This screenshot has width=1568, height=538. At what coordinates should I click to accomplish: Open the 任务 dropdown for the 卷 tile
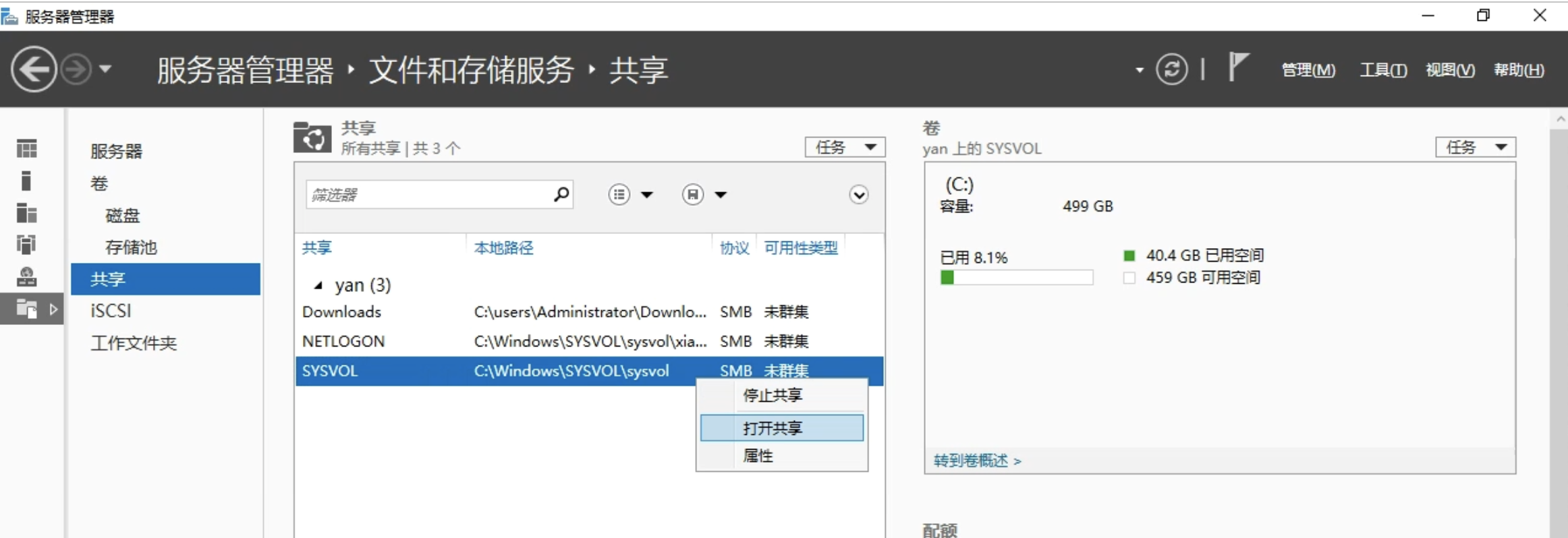pyautogui.click(x=1476, y=147)
